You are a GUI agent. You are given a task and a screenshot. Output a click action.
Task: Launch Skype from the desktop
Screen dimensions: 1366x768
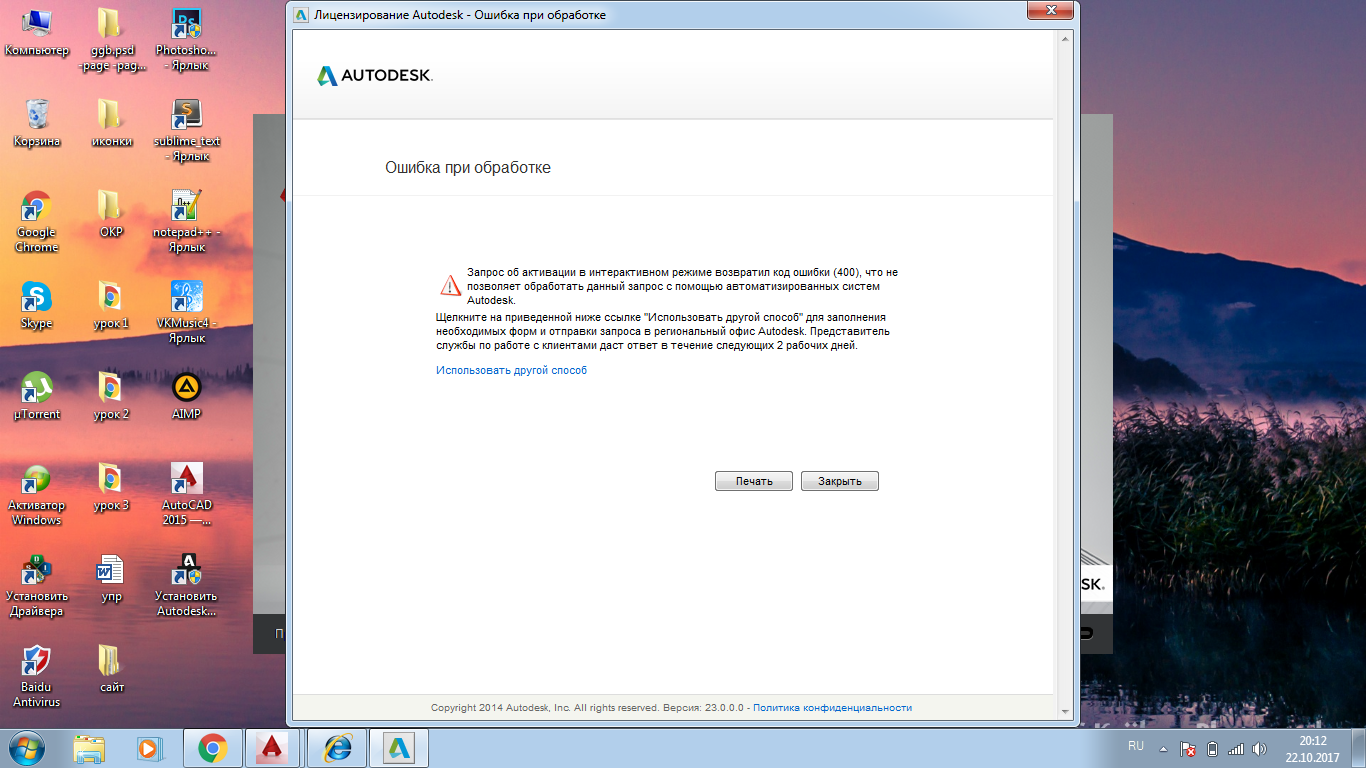tap(37, 305)
